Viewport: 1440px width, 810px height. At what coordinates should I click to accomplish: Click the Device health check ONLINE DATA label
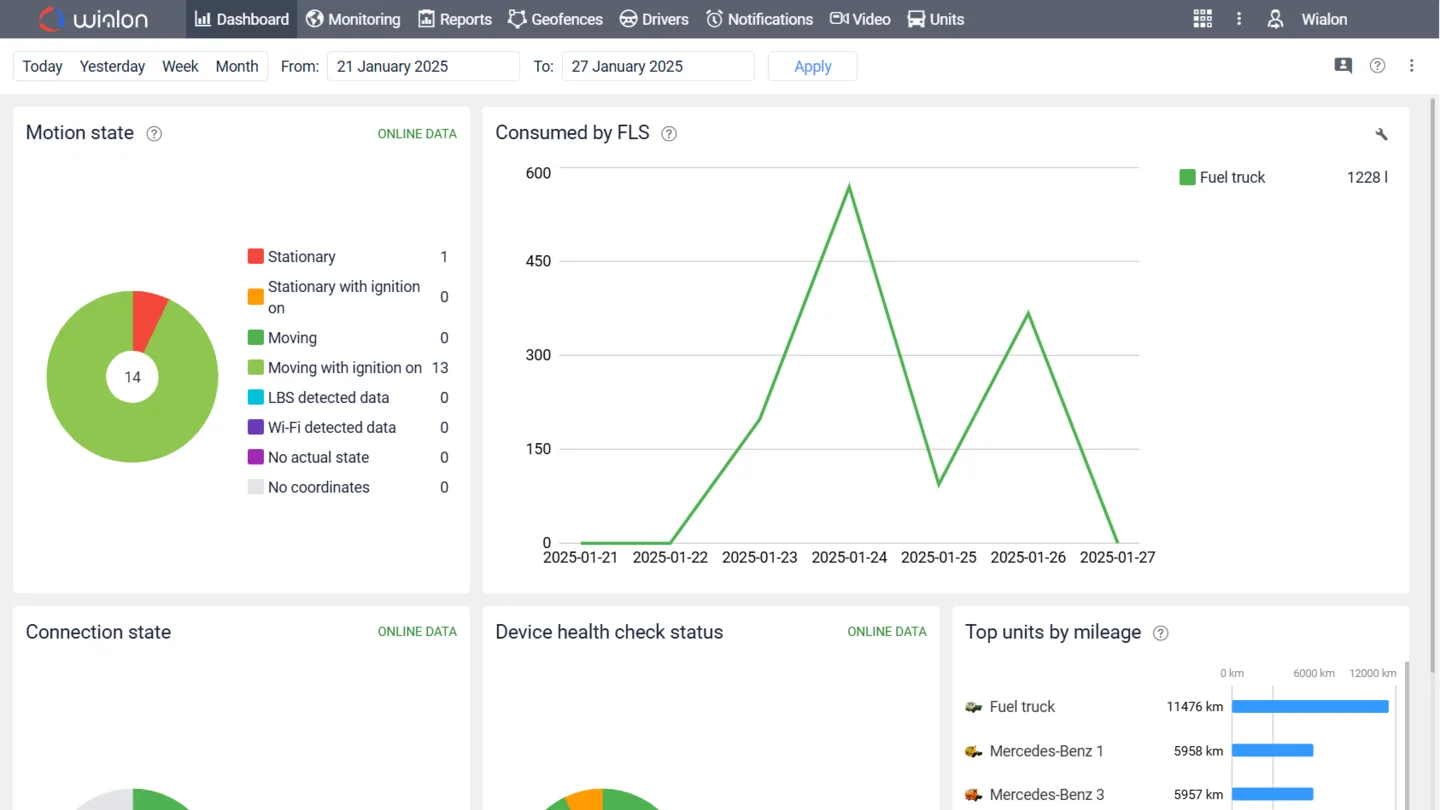(x=887, y=632)
